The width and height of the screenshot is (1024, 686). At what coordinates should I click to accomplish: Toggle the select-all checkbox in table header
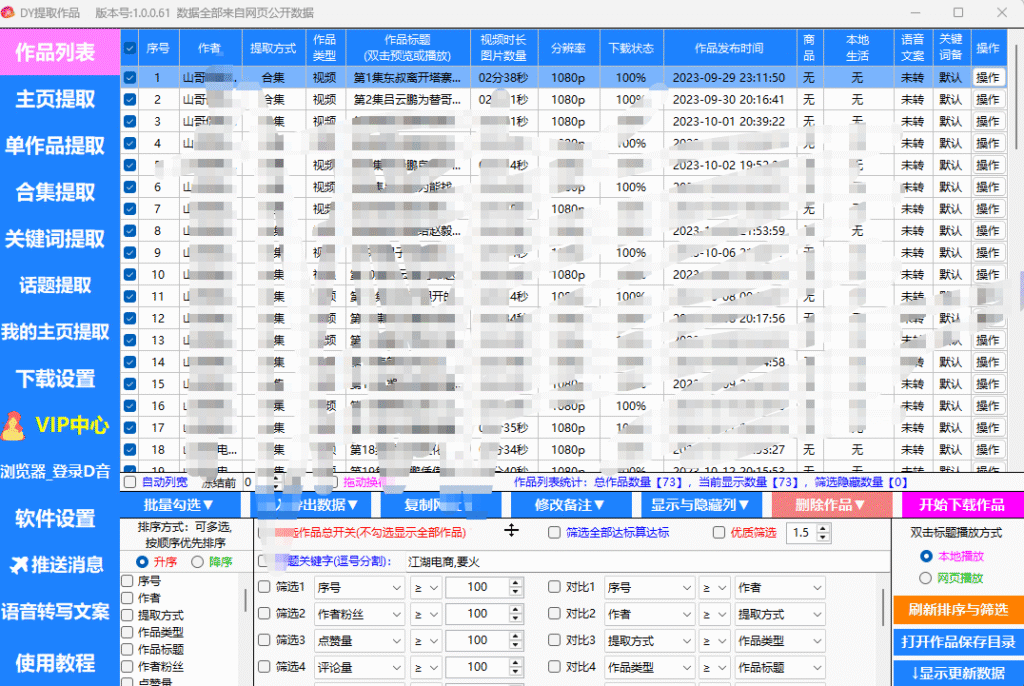pos(130,48)
